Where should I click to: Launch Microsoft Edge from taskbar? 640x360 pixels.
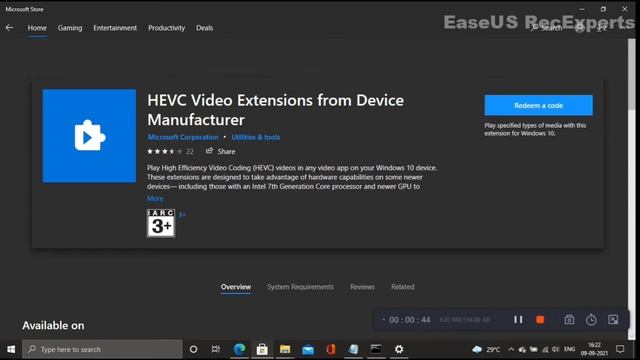click(x=240, y=349)
